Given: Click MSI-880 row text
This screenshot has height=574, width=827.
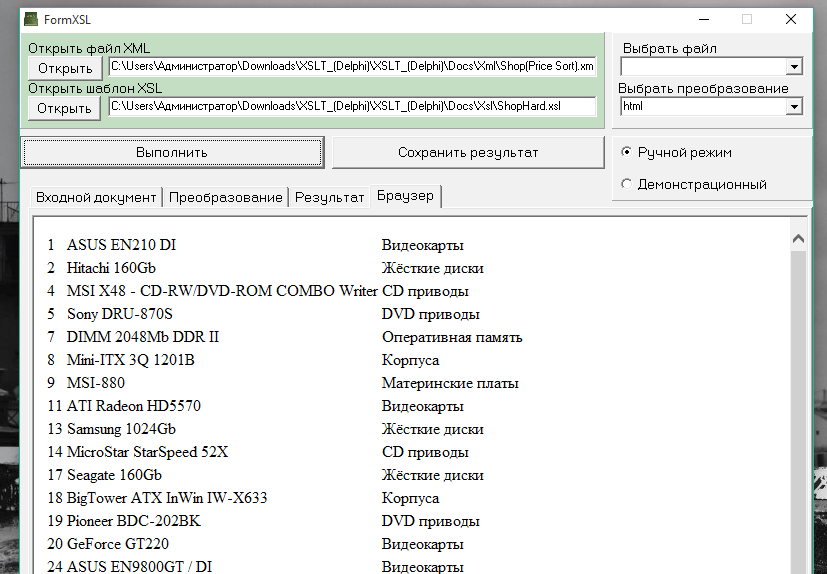Looking at the screenshot, I should 96,382.
